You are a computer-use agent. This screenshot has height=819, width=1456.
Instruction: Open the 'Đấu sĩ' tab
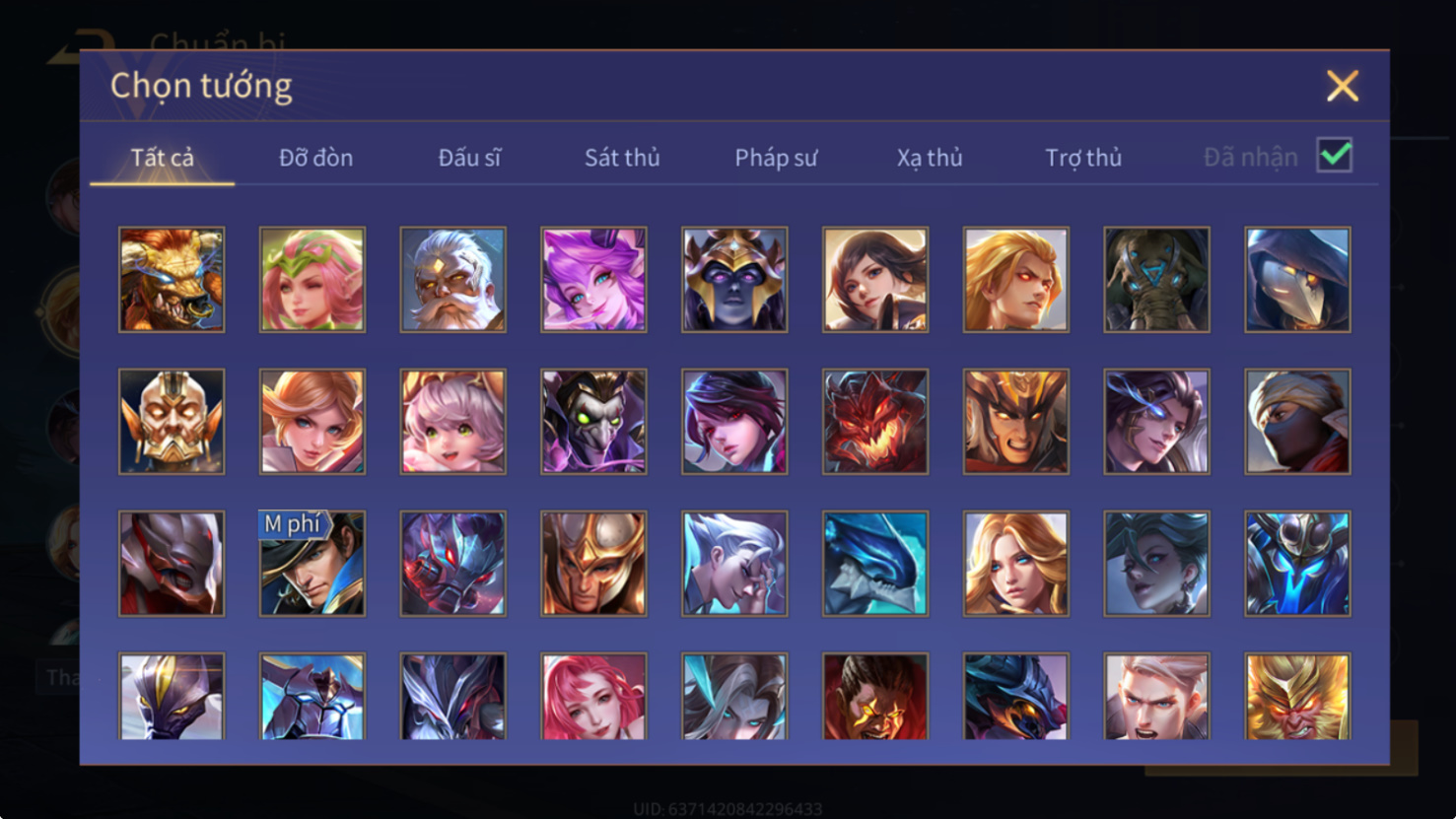click(469, 158)
